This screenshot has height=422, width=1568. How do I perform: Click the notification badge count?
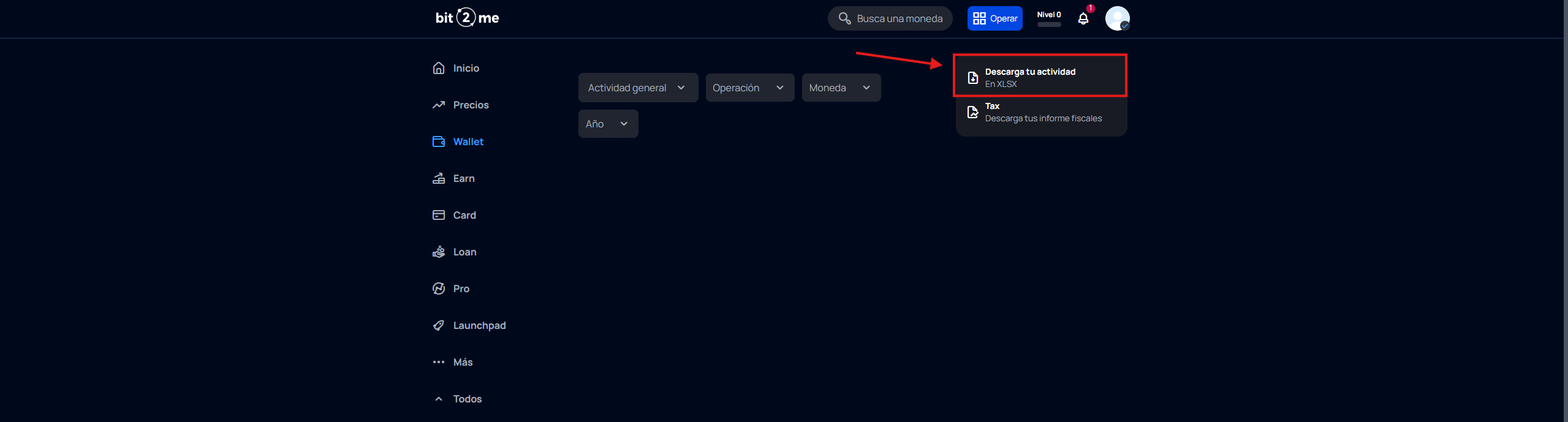point(1091,8)
